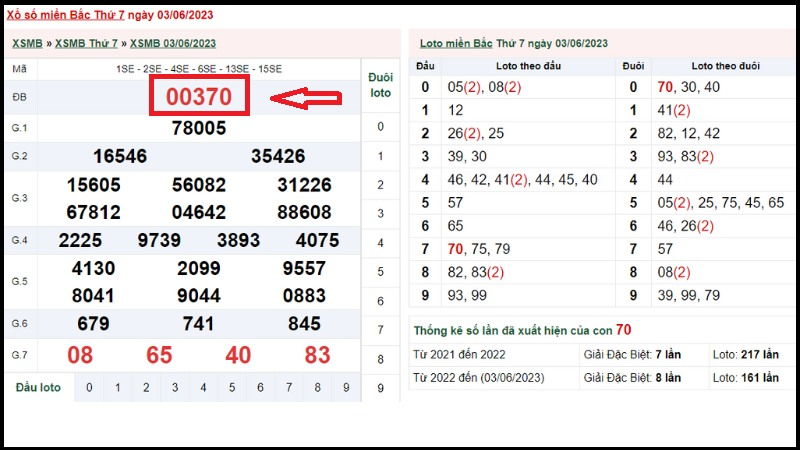Click G.3 number 67812
800x450 pixels.
(x=94, y=212)
